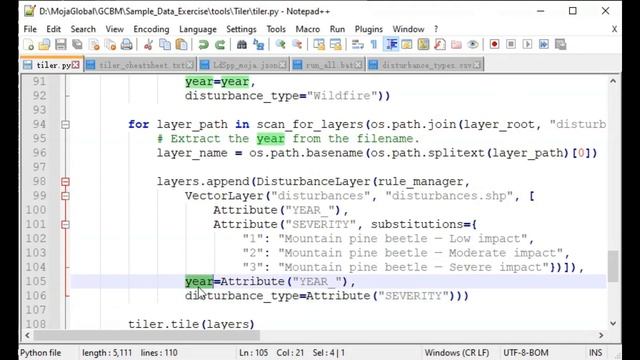Open the Function List toolbar icon
640x360 pixels.
pos(440,44)
